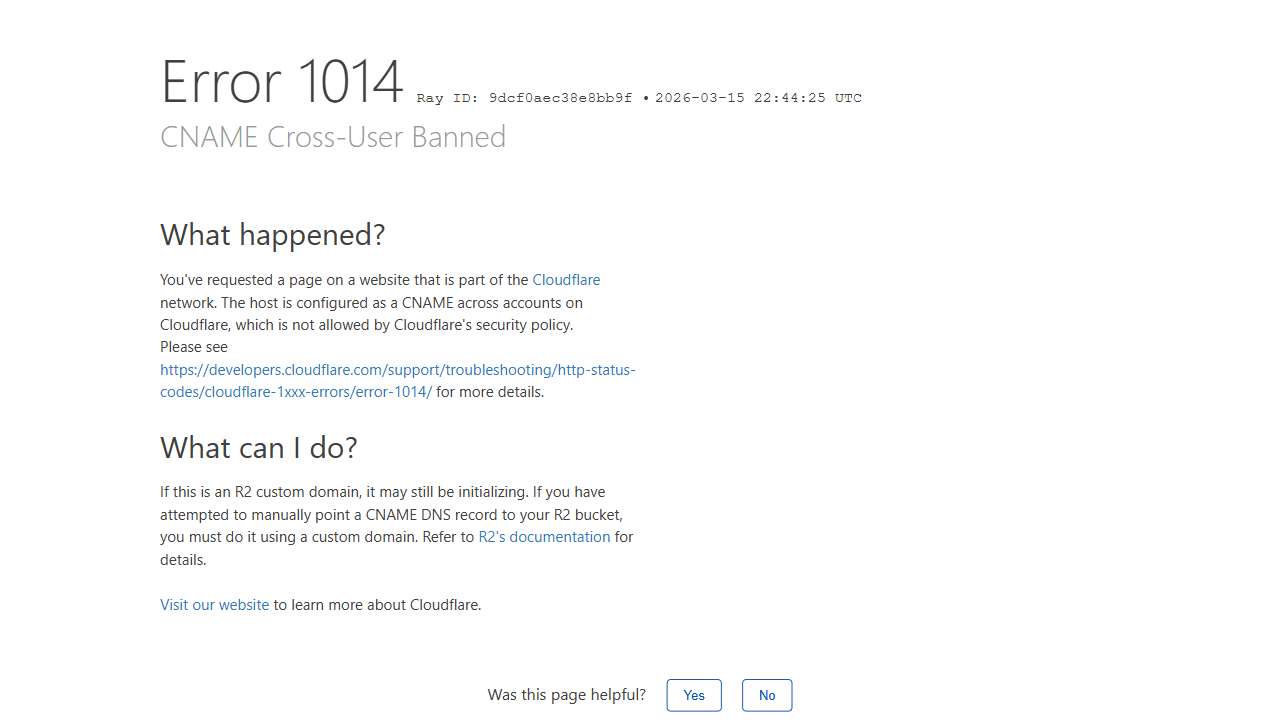The height and width of the screenshot is (720, 1280).
Task: Click the Was this page helpful? label
Action: click(x=566, y=695)
